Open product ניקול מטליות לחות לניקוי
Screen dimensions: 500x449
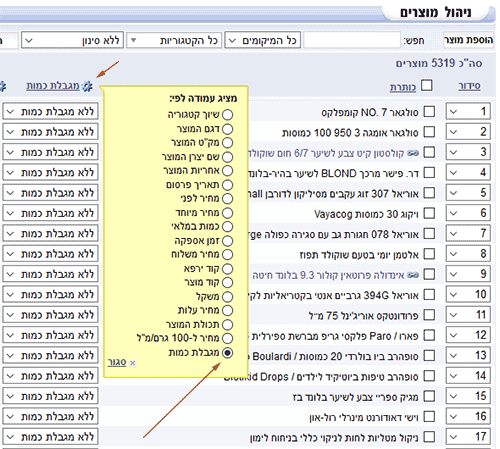334,438
